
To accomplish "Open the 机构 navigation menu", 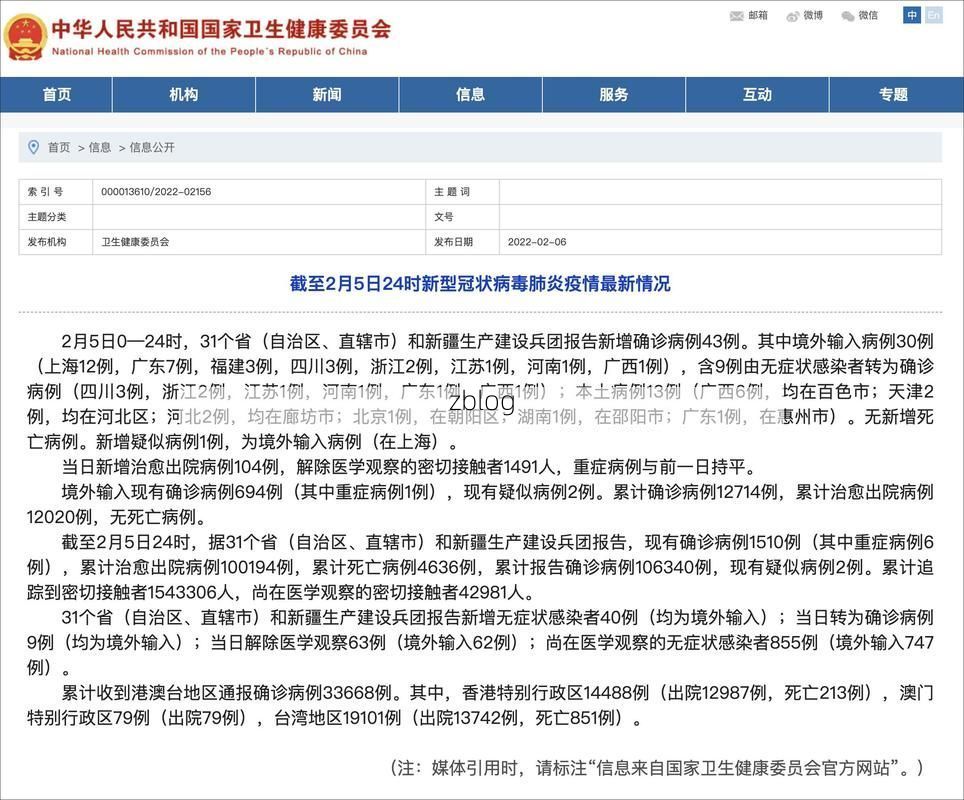I will [x=184, y=95].
